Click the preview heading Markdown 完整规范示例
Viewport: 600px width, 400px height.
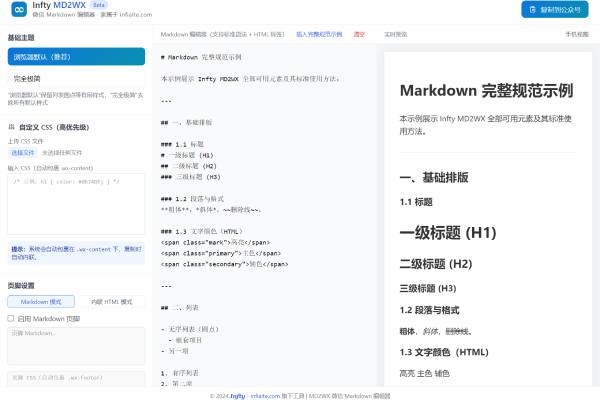pos(486,91)
